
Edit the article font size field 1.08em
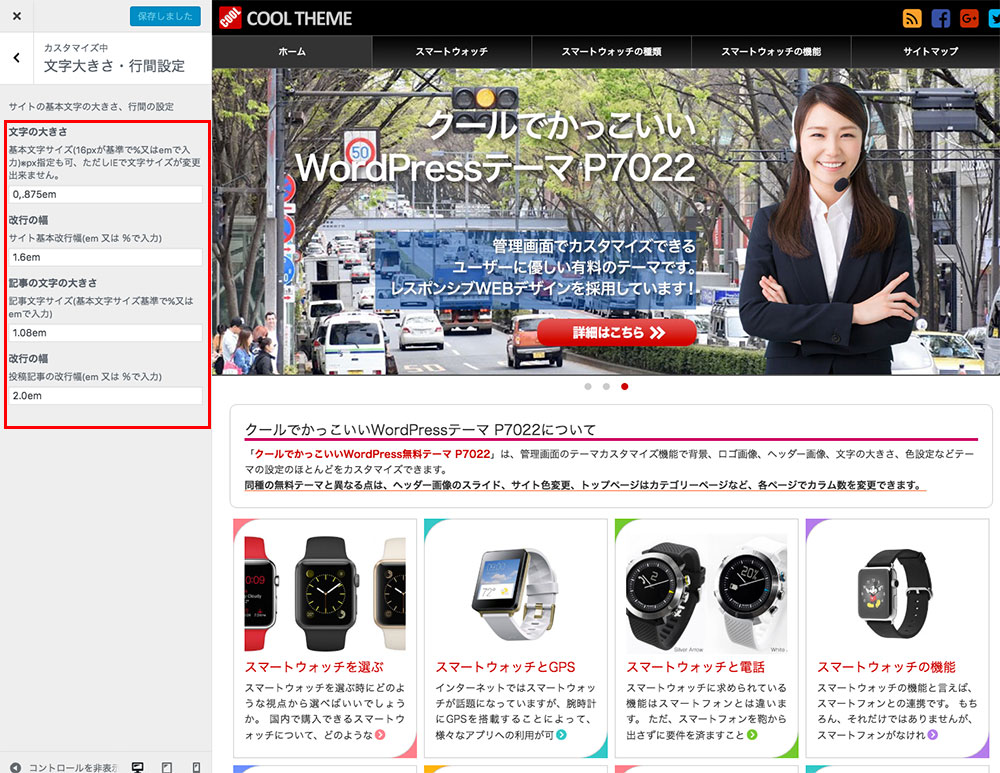click(106, 333)
